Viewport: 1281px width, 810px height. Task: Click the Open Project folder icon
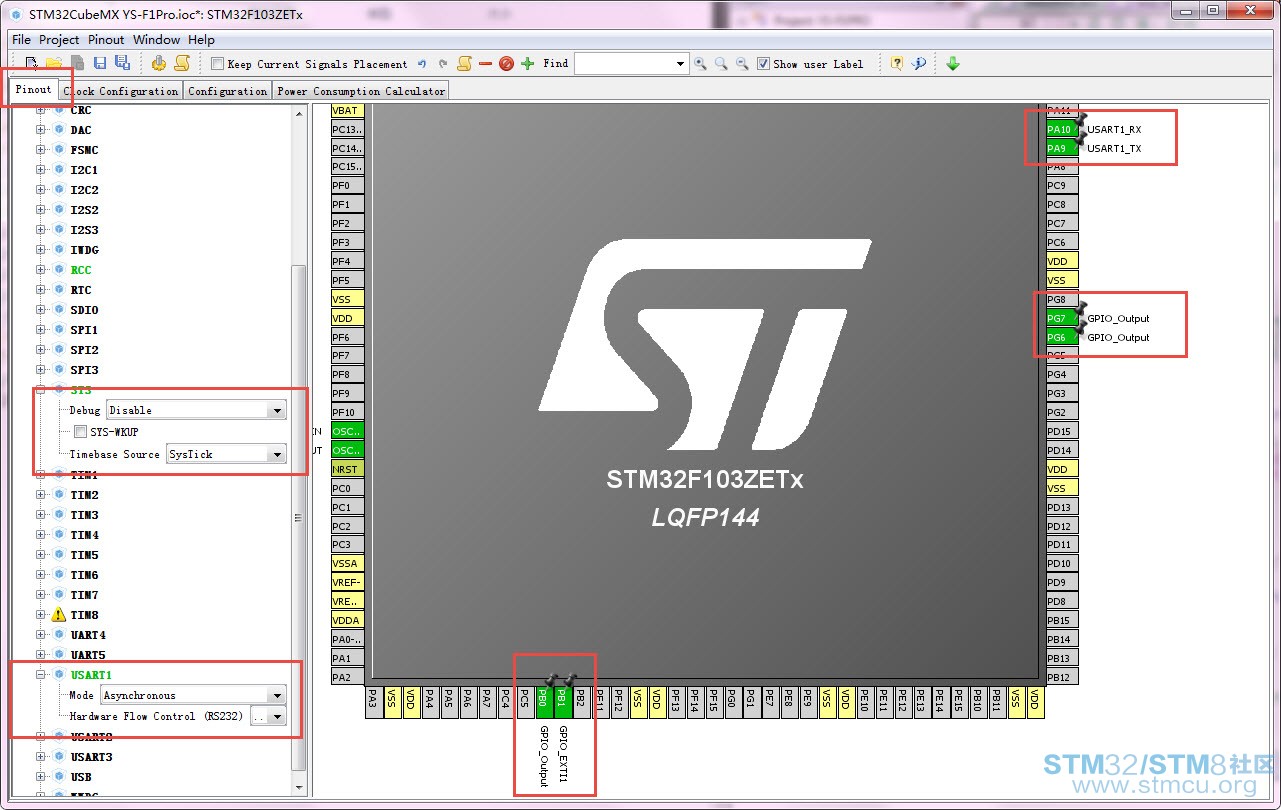click(x=54, y=63)
